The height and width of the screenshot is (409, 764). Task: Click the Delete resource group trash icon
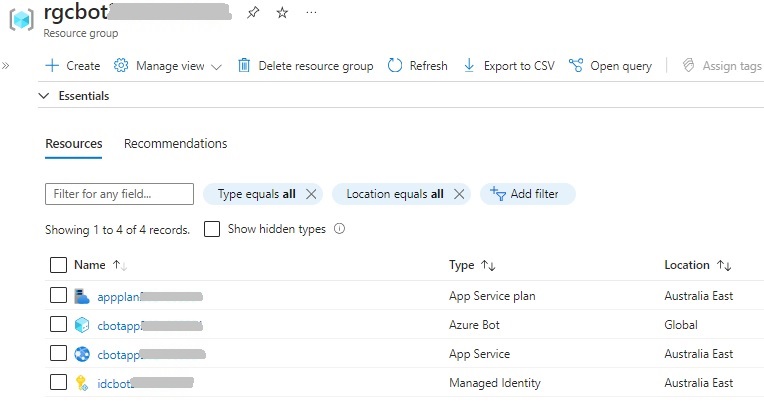click(244, 66)
